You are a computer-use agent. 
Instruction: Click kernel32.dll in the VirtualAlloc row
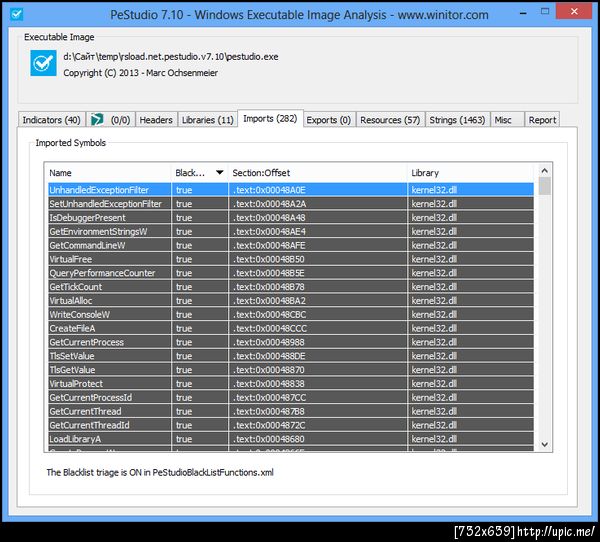(470, 300)
